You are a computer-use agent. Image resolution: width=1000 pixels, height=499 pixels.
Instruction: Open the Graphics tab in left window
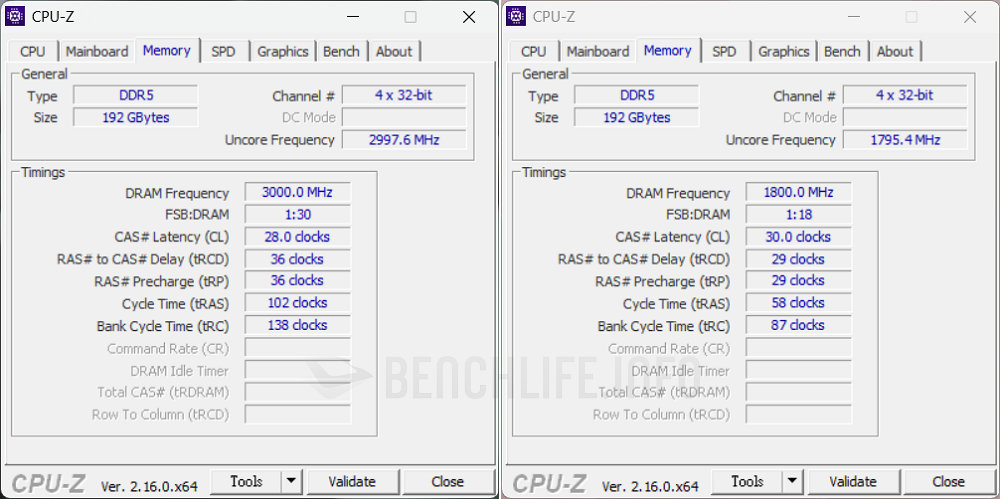point(283,52)
